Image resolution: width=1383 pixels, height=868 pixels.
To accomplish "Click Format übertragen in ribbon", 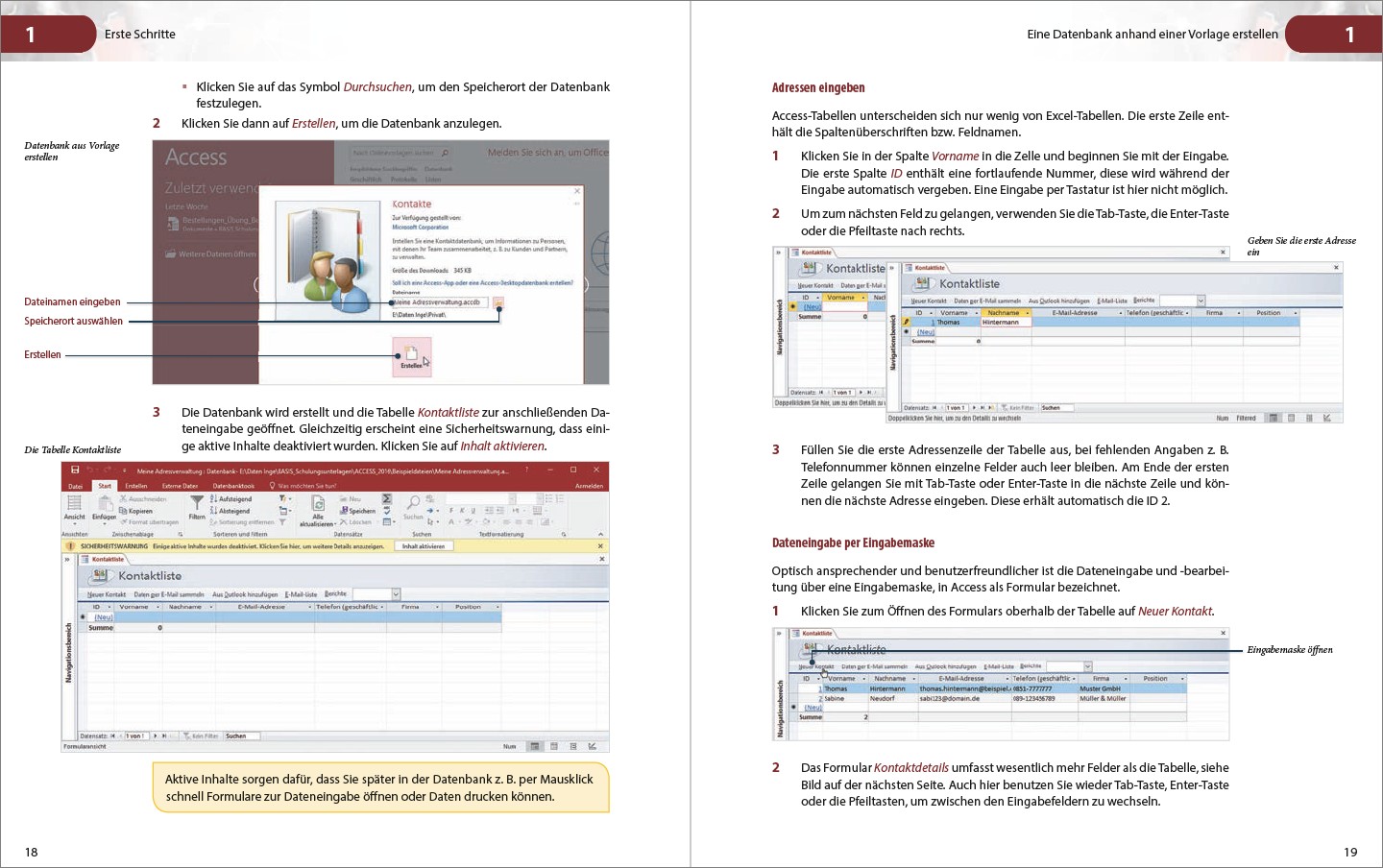I will [149, 522].
